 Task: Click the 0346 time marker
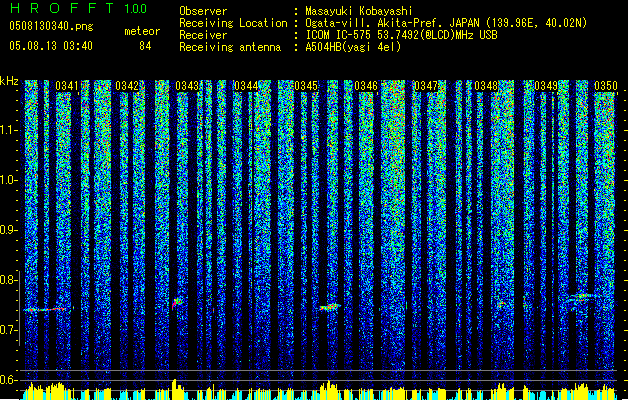pyautogui.click(x=366, y=86)
